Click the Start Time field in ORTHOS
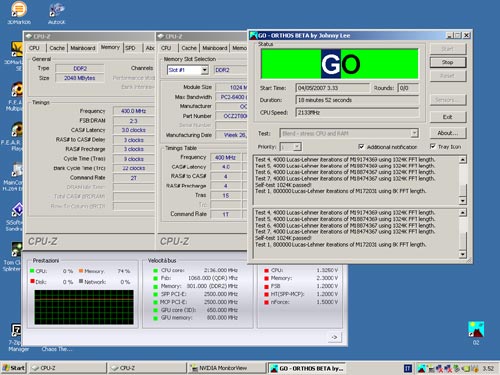This screenshot has height=375, width=500. tap(333, 88)
